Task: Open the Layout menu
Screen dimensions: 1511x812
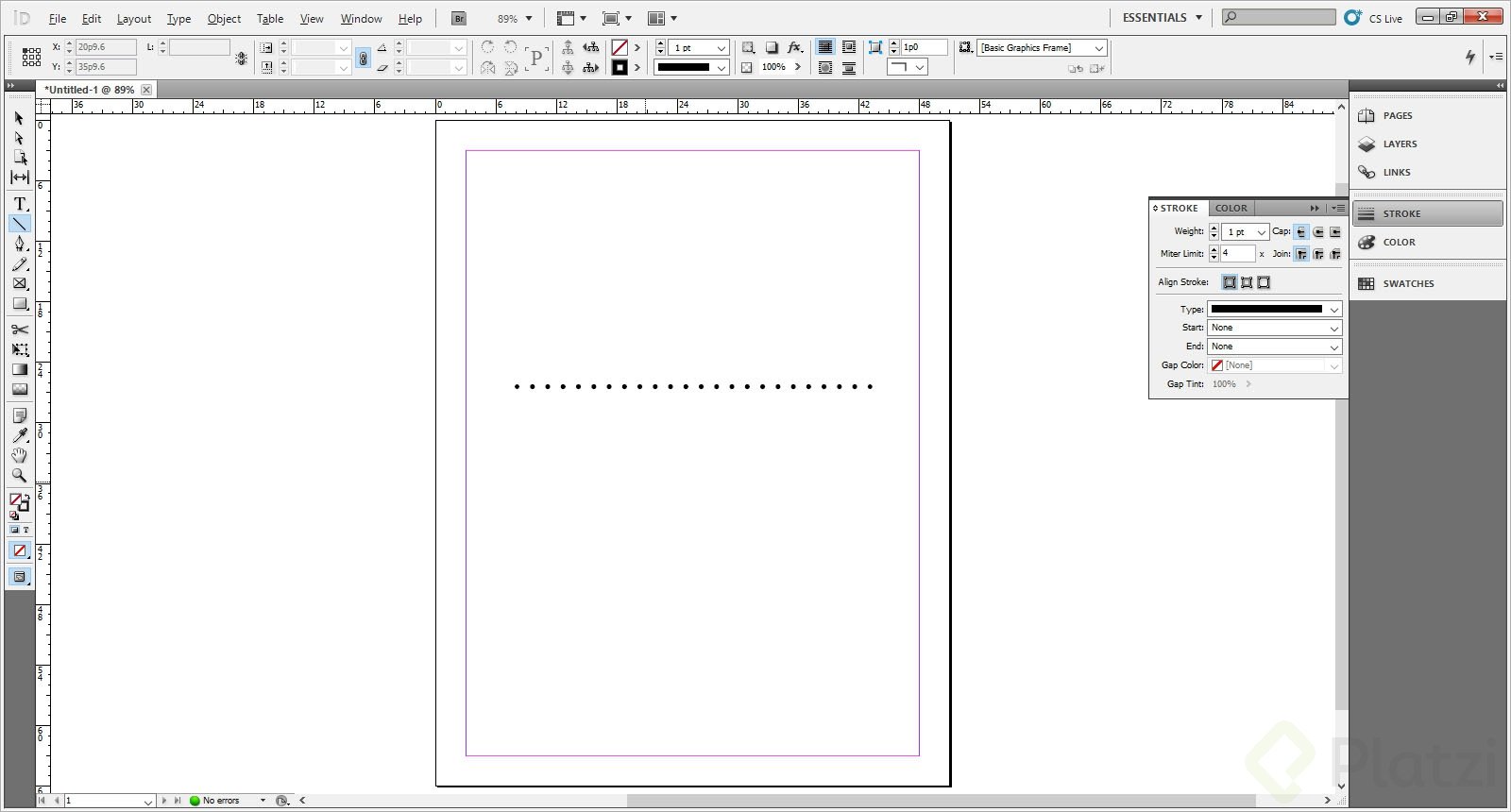Action: point(133,18)
